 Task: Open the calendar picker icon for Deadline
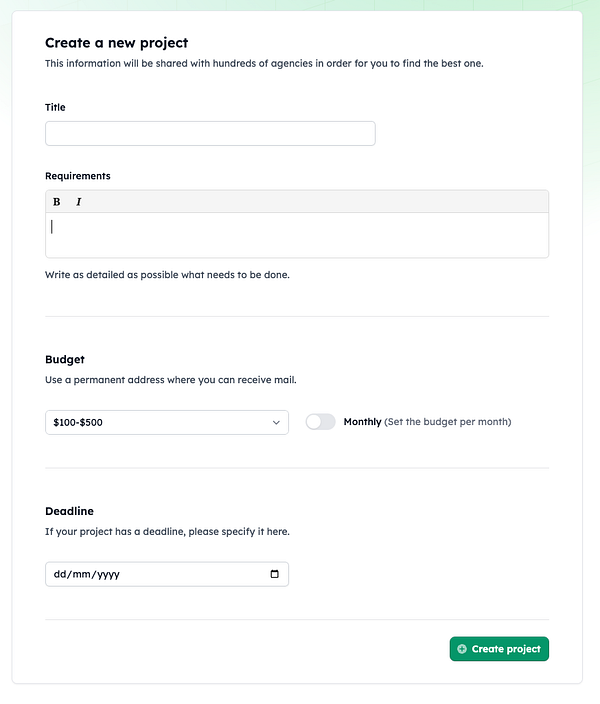[275, 575]
